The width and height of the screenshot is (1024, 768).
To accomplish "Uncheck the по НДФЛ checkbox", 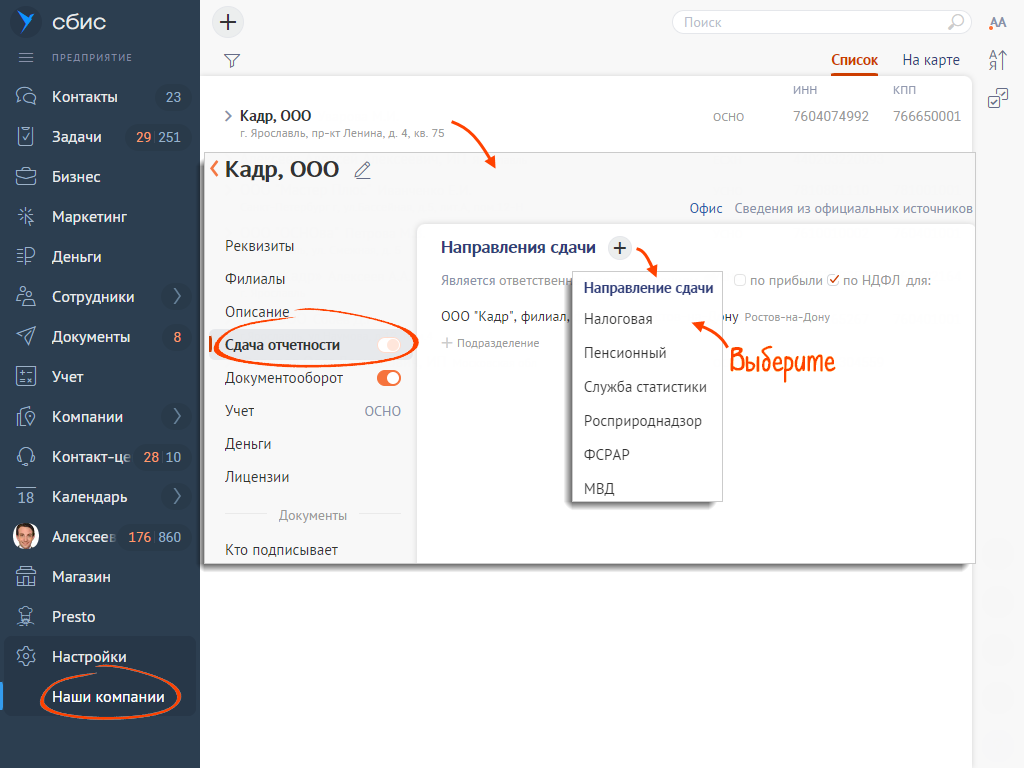I will (833, 280).
